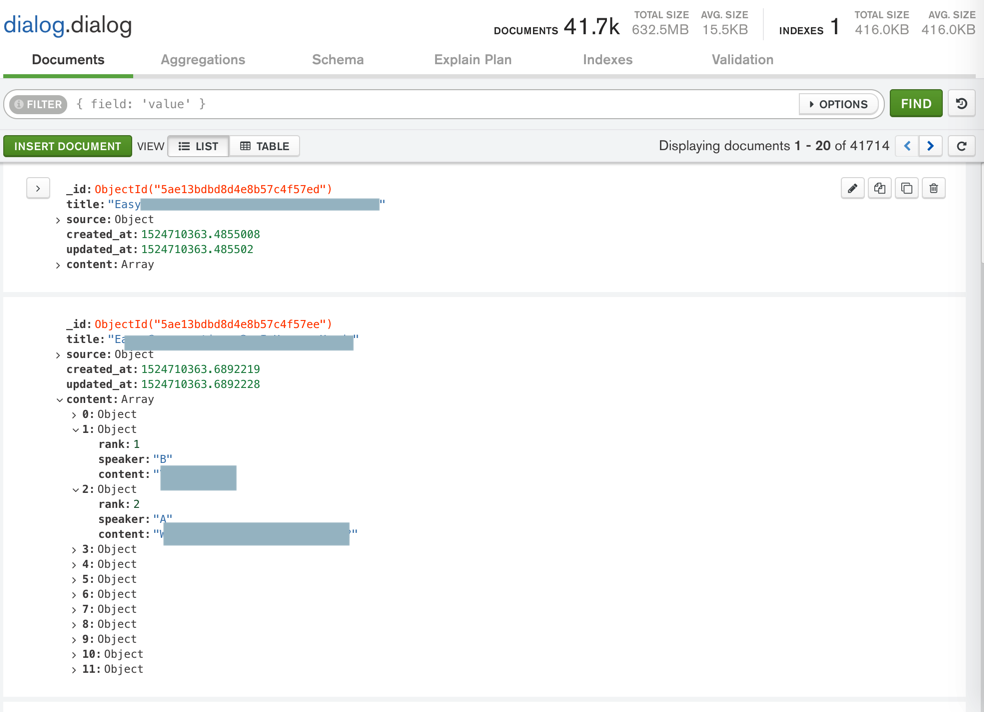The width and height of the screenshot is (984, 712).
Task: Open the Aggregations tab
Action: click(202, 60)
